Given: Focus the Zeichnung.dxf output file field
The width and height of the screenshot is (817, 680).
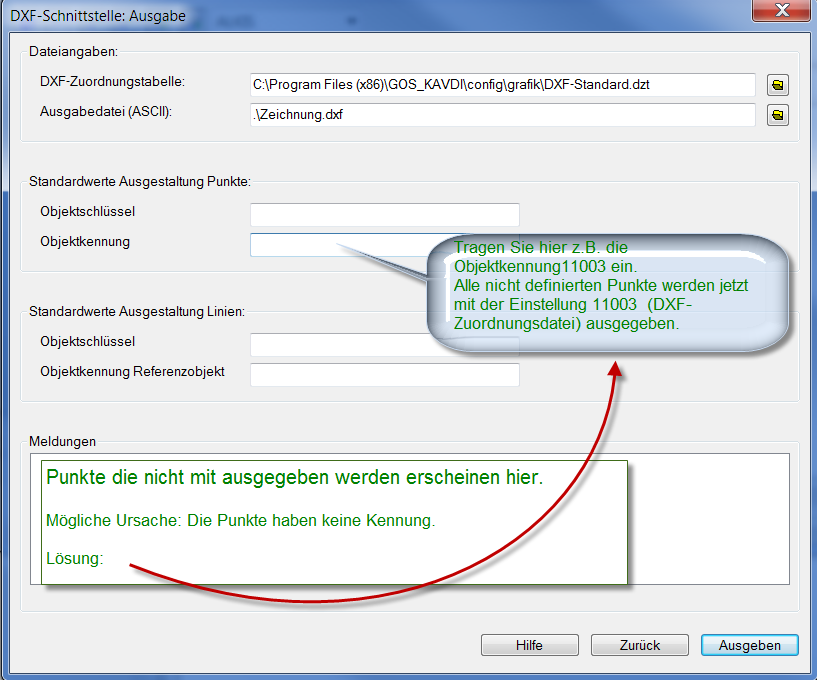Looking at the screenshot, I should (x=502, y=115).
